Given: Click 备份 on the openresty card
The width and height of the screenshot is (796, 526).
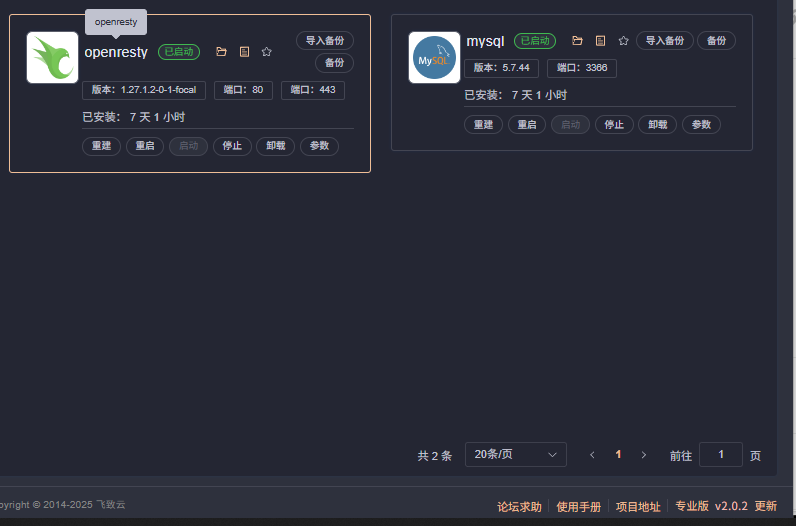Looking at the screenshot, I should pyautogui.click(x=335, y=63).
